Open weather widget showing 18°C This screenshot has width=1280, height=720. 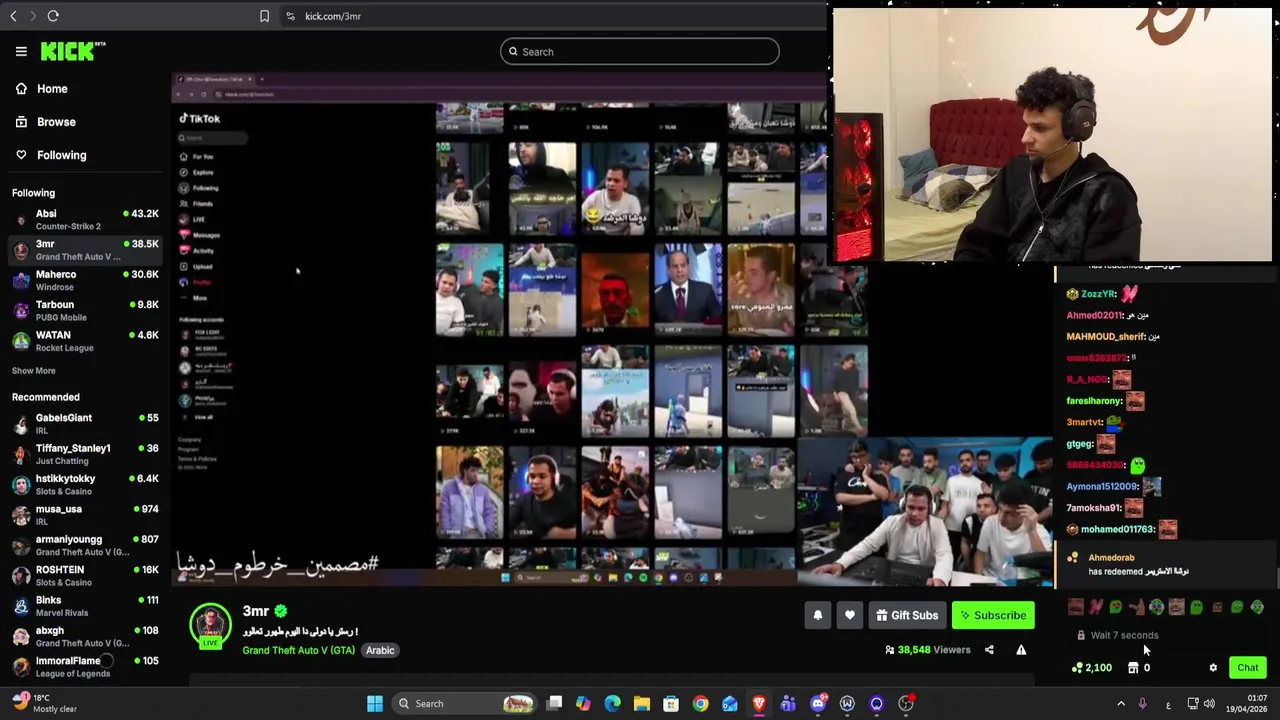click(44, 704)
